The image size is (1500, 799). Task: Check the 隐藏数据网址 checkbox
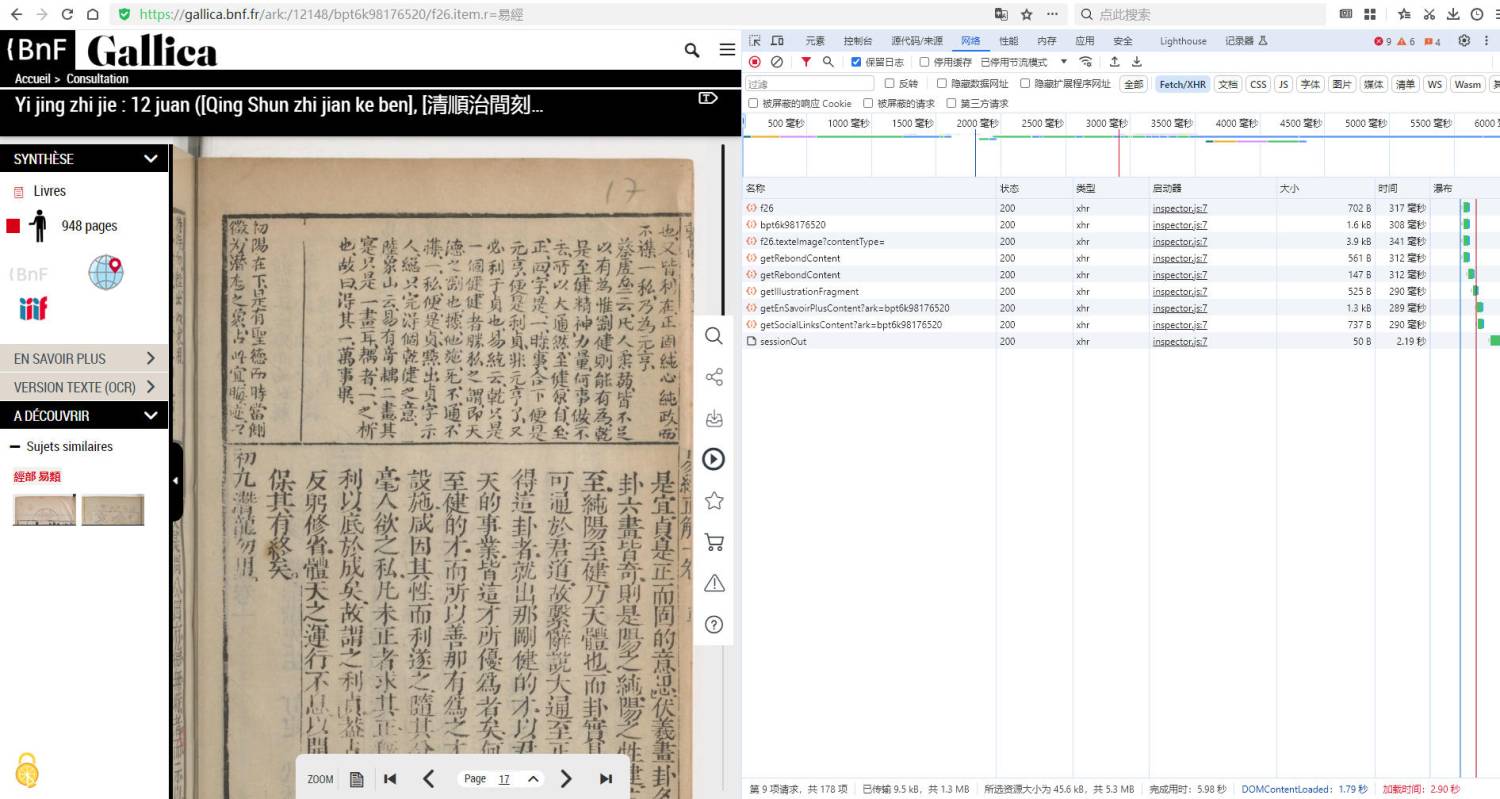941,84
